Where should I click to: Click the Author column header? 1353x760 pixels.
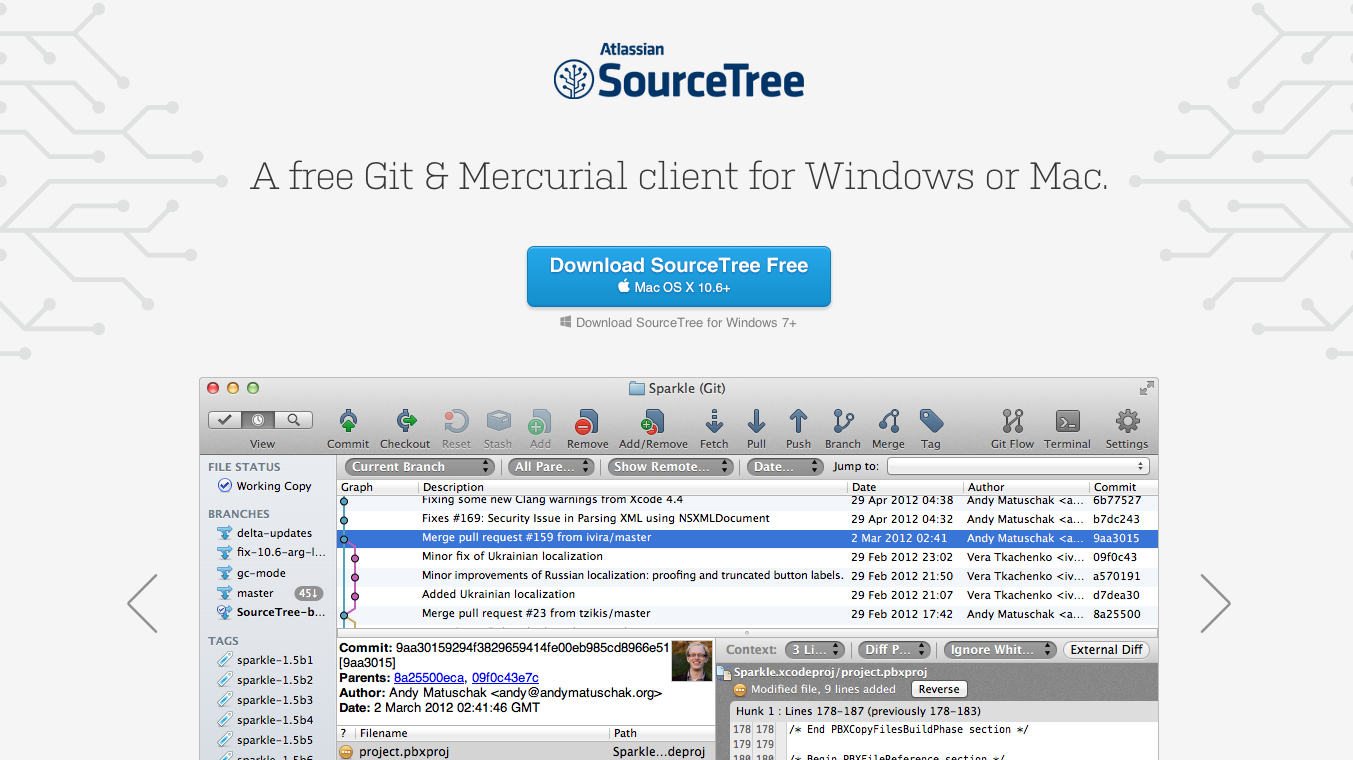(1025, 487)
